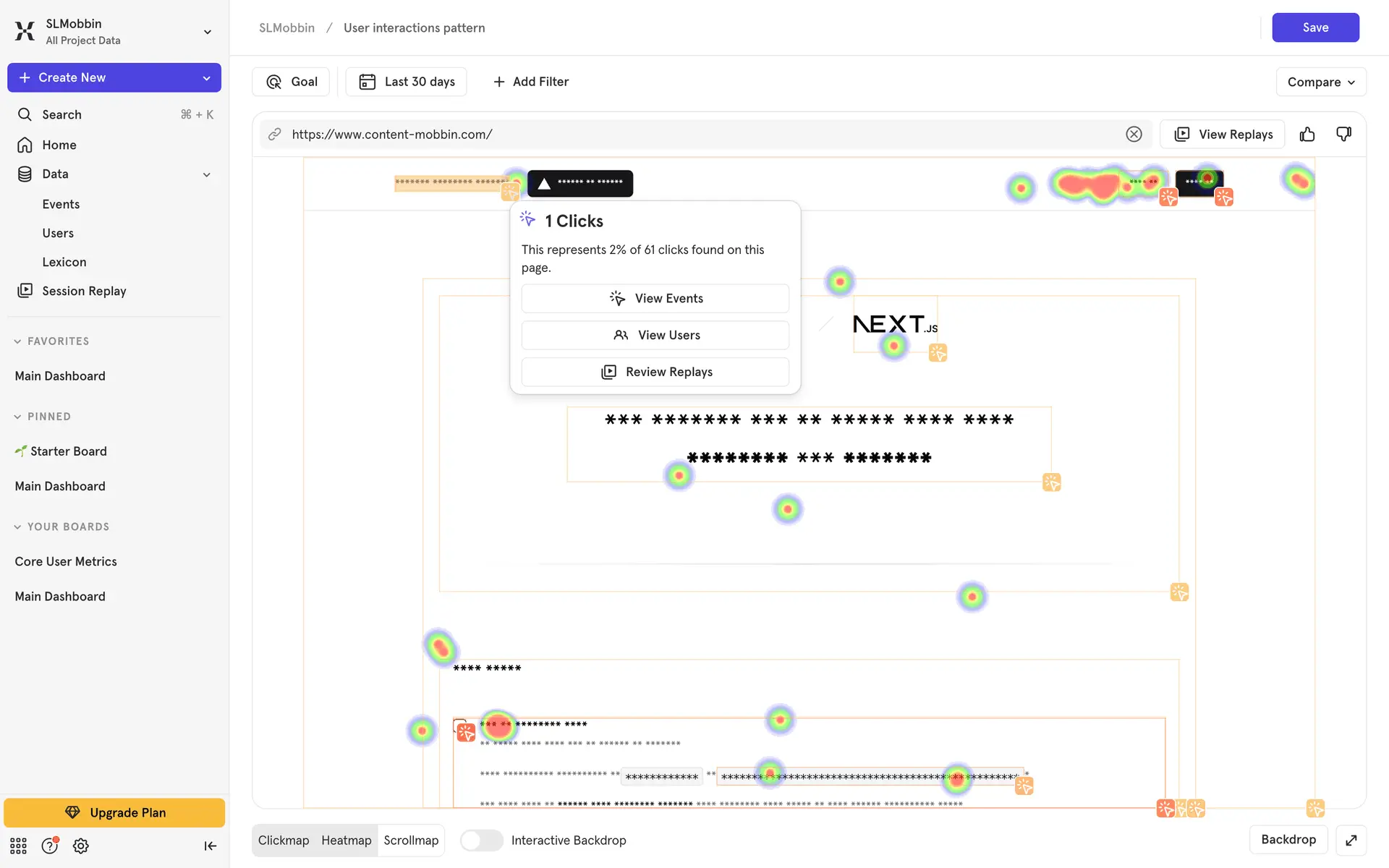Clear the URL with the X icon
1389x868 pixels.
(1134, 135)
